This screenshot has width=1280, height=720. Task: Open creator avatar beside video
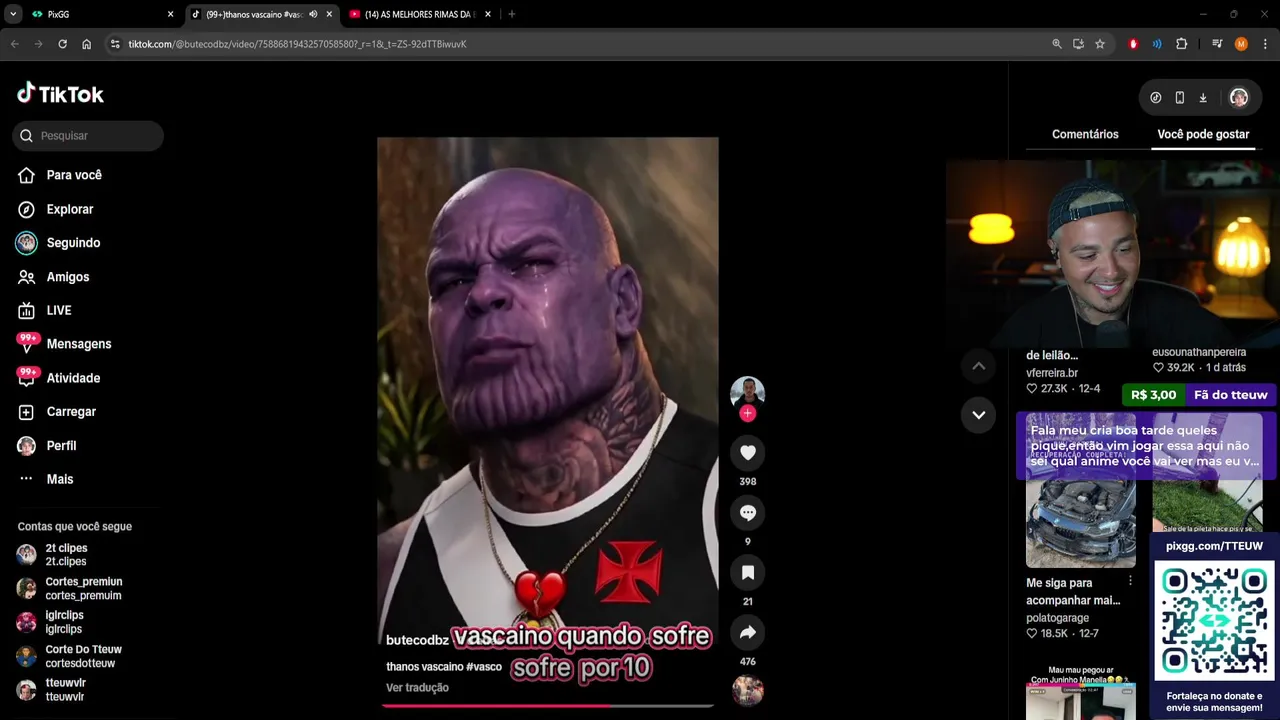tap(748, 393)
